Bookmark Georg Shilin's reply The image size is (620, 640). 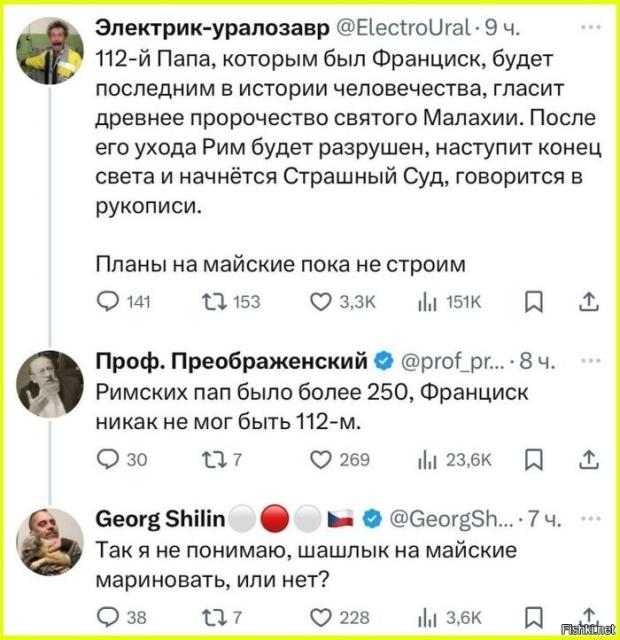click(534, 616)
